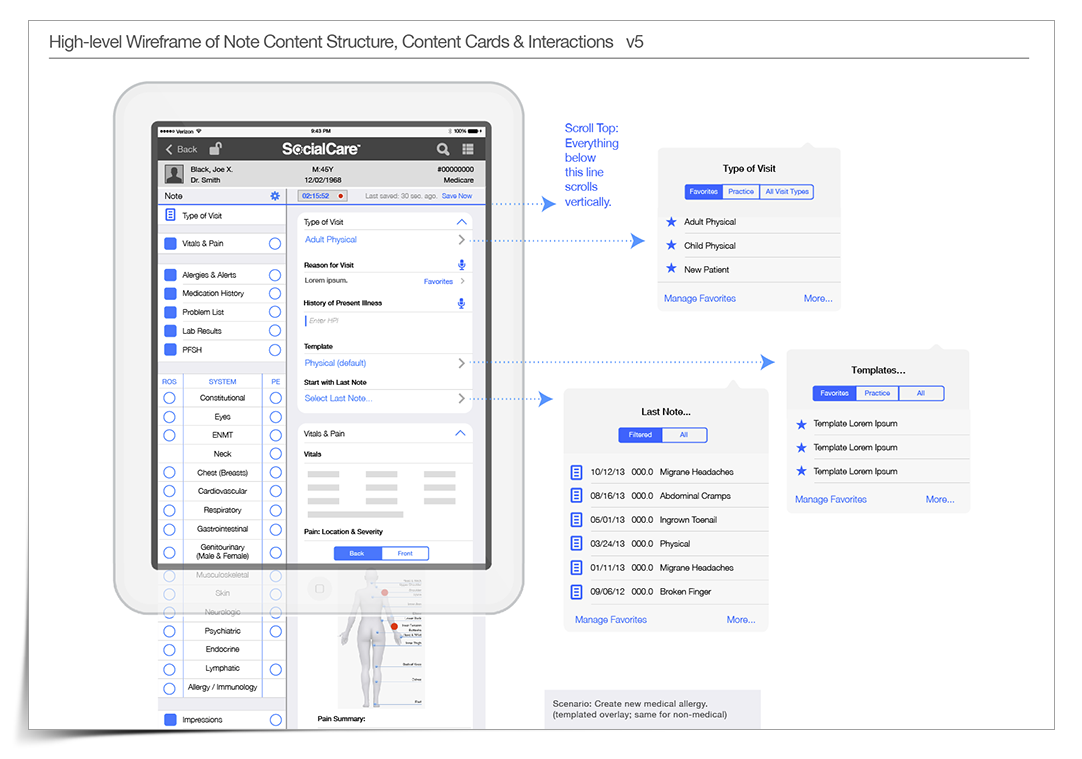Tap blue square icon beside Lab Results
Viewport: 1082px width, 759px height.
[x=170, y=331]
